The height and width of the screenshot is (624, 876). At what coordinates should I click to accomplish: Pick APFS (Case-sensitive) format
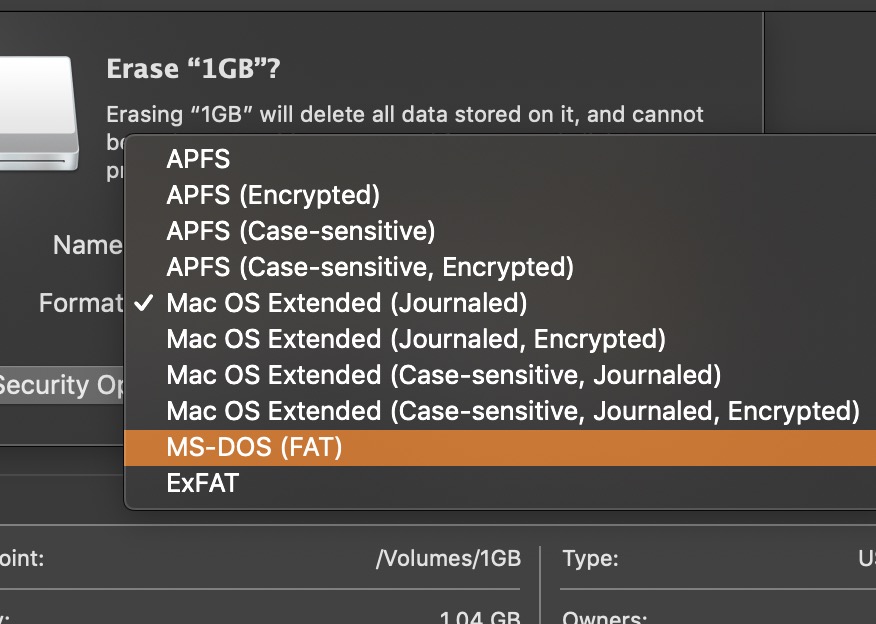tap(301, 231)
